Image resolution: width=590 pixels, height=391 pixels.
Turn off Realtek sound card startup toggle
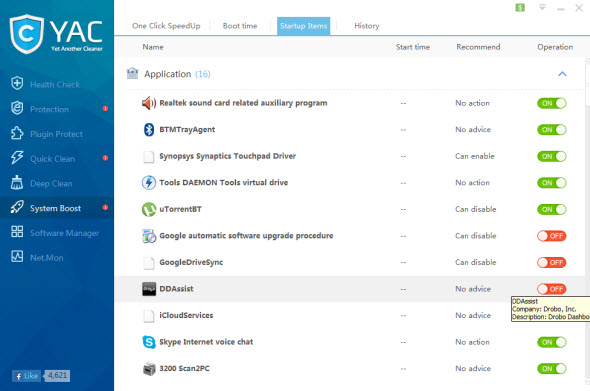[552, 103]
